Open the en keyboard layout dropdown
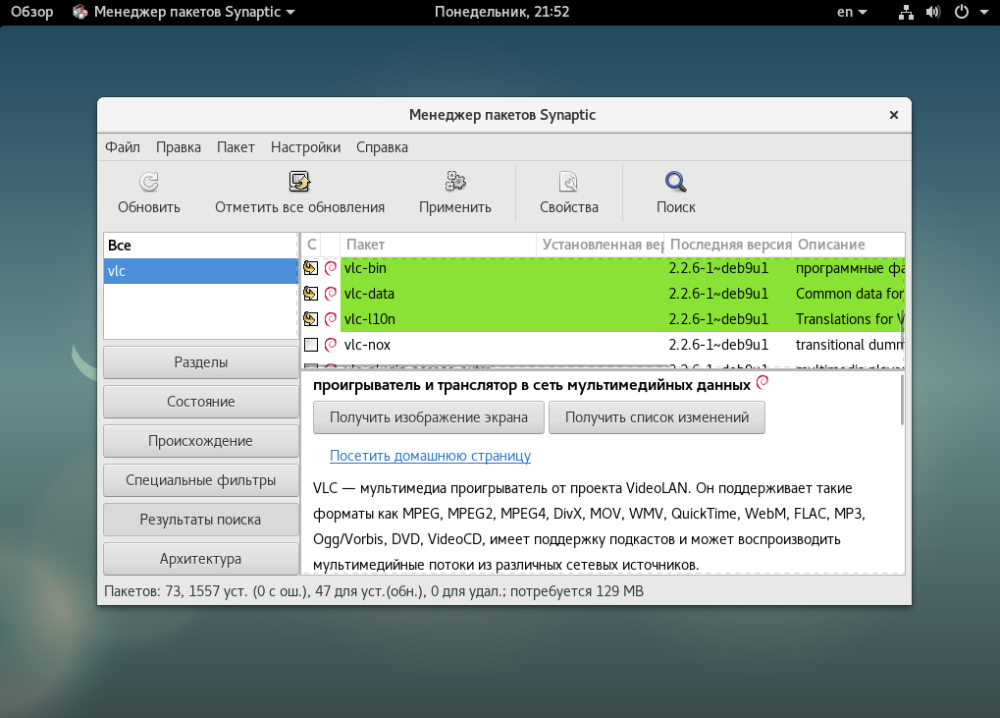Screen dimensions: 1000x718 click(x=851, y=12)
